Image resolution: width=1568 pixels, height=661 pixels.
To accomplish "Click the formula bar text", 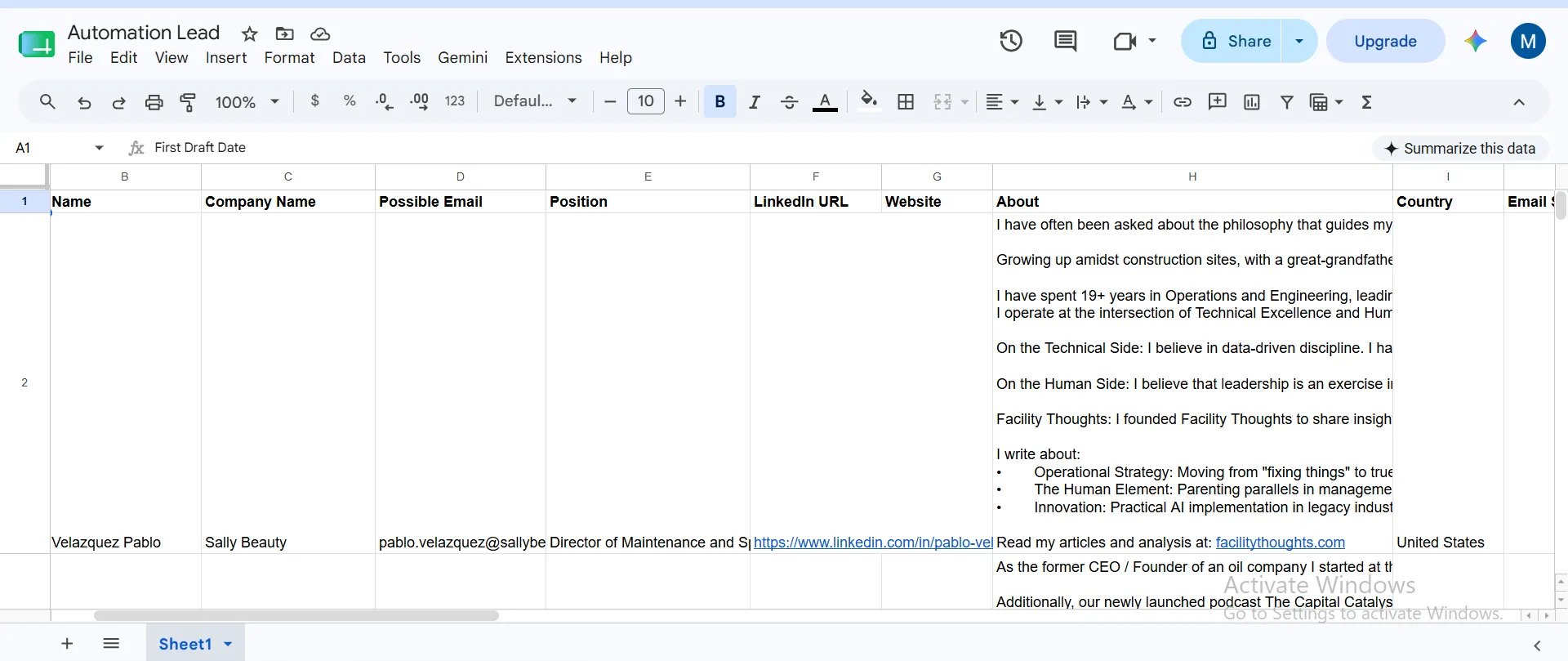I will (x=200, y=147).
